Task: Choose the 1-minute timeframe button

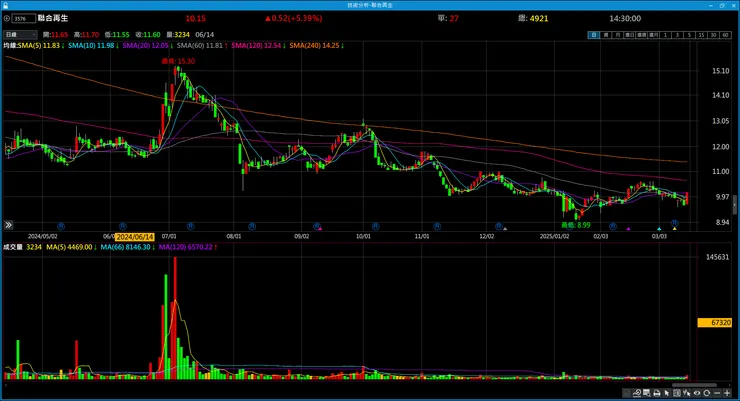Action: [665, 35]
